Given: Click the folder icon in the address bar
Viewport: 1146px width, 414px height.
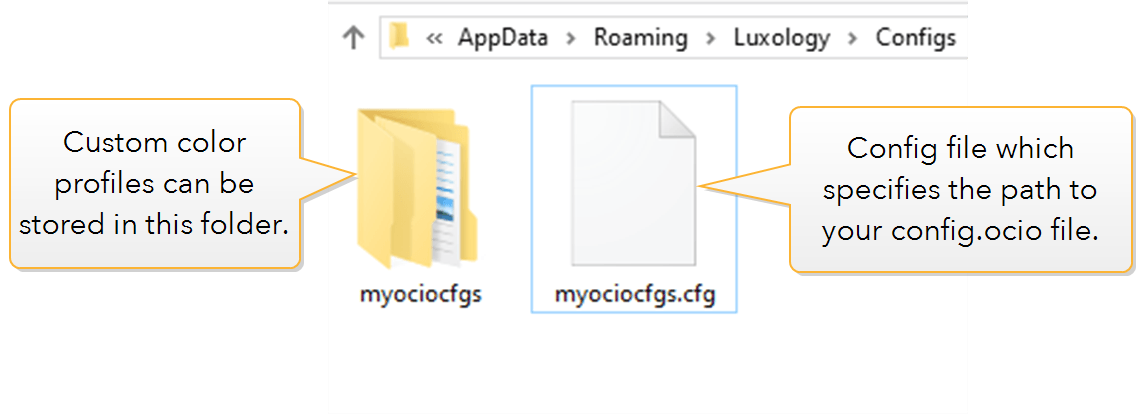Looking at the screenshot, I should coord(398,36).
